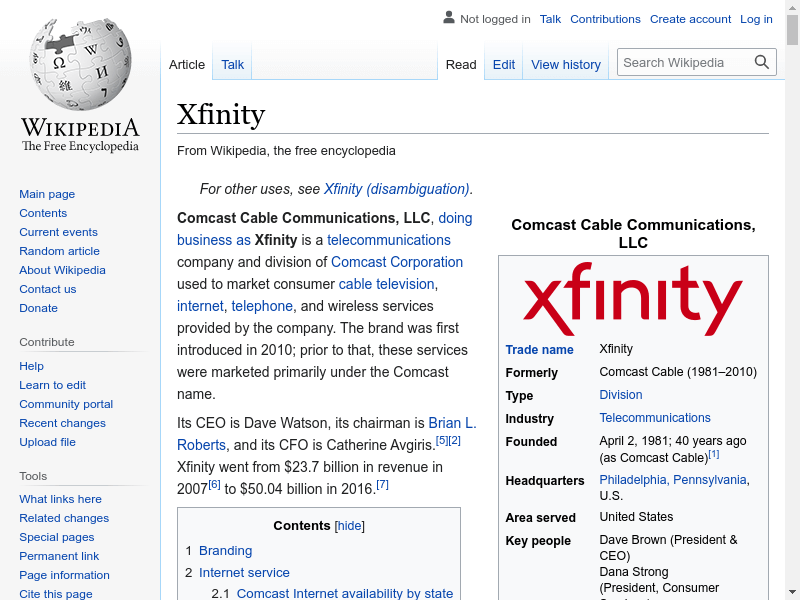Click the user icon beside Not logged in
This screenshot has width=800, height=600.
(x=448, y=18)
